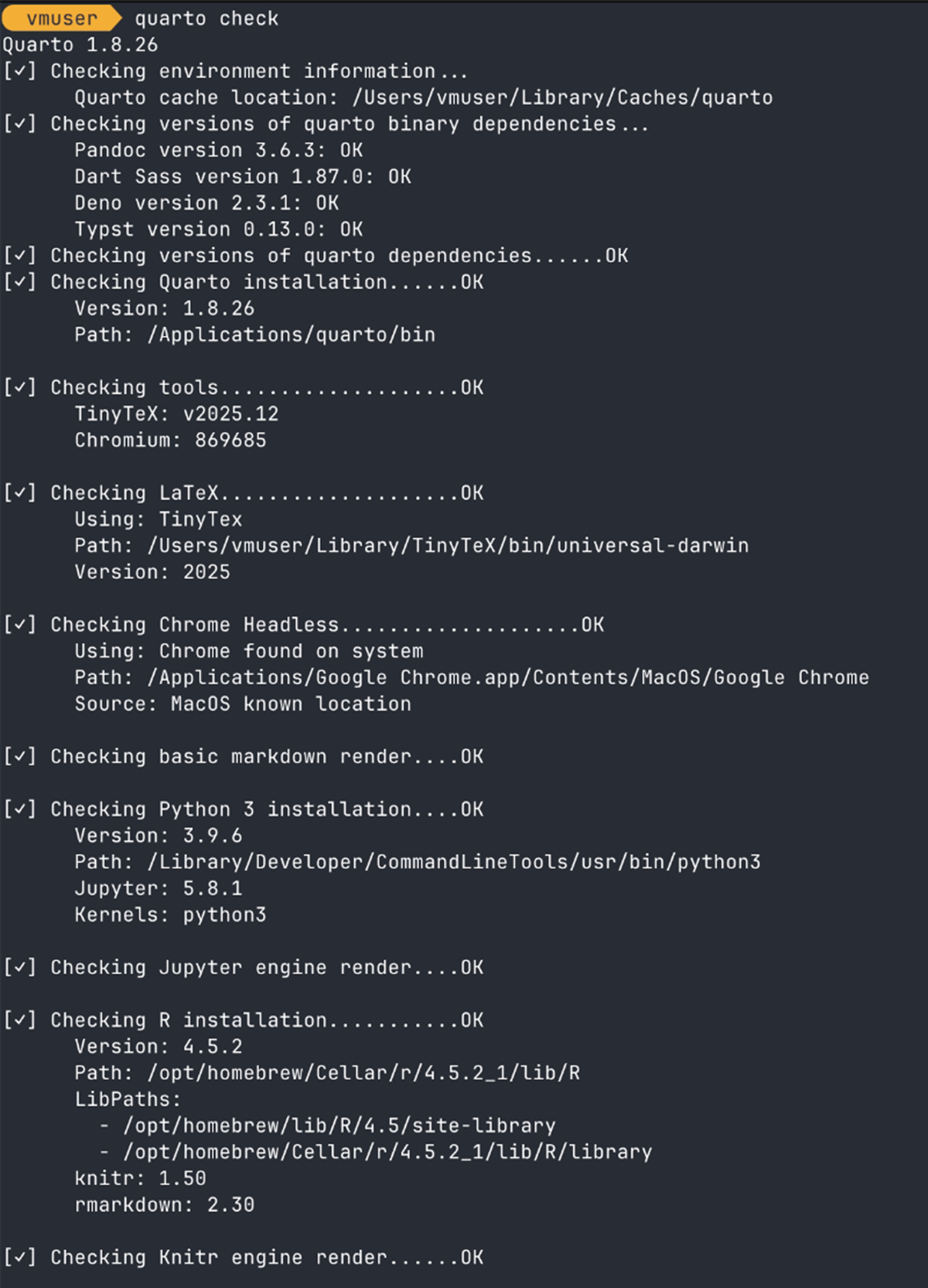Click the knitr 1.50 version text

pos(140,1178)
